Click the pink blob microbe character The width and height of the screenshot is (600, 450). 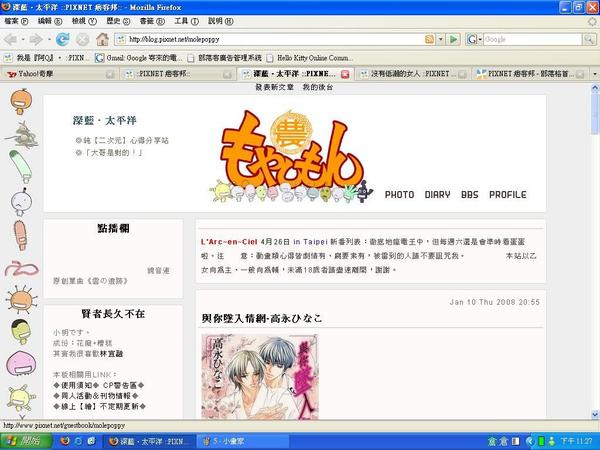[x=21, y=363]
